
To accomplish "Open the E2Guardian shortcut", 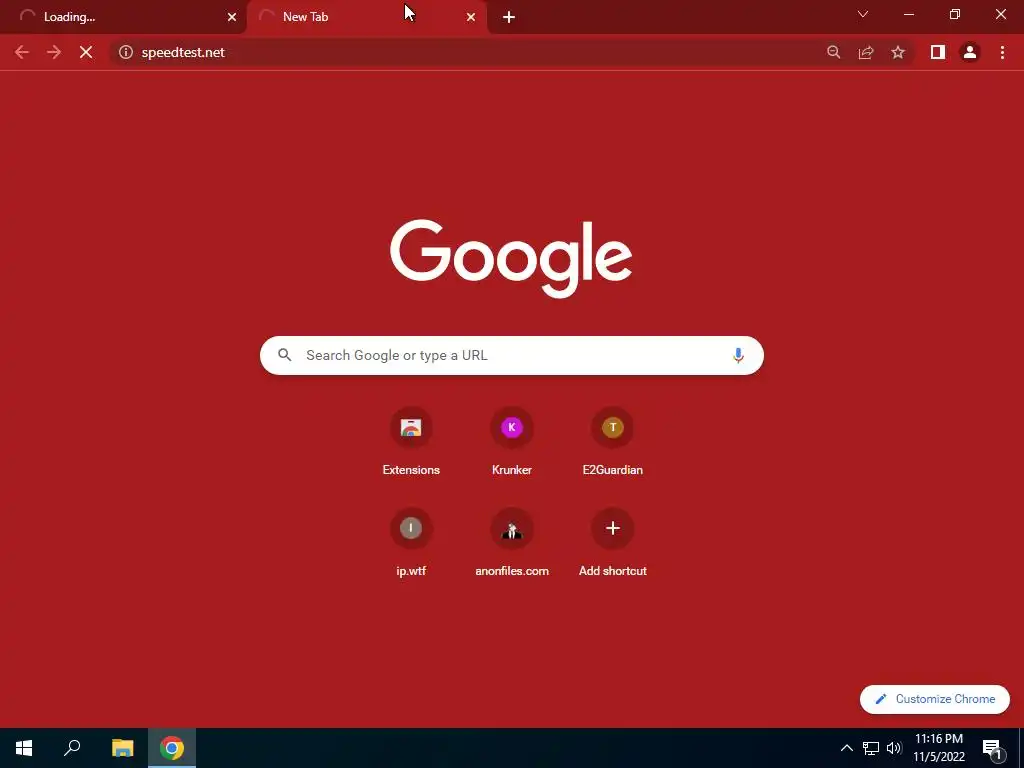I will pyautogui.click(x=613, y=442).
